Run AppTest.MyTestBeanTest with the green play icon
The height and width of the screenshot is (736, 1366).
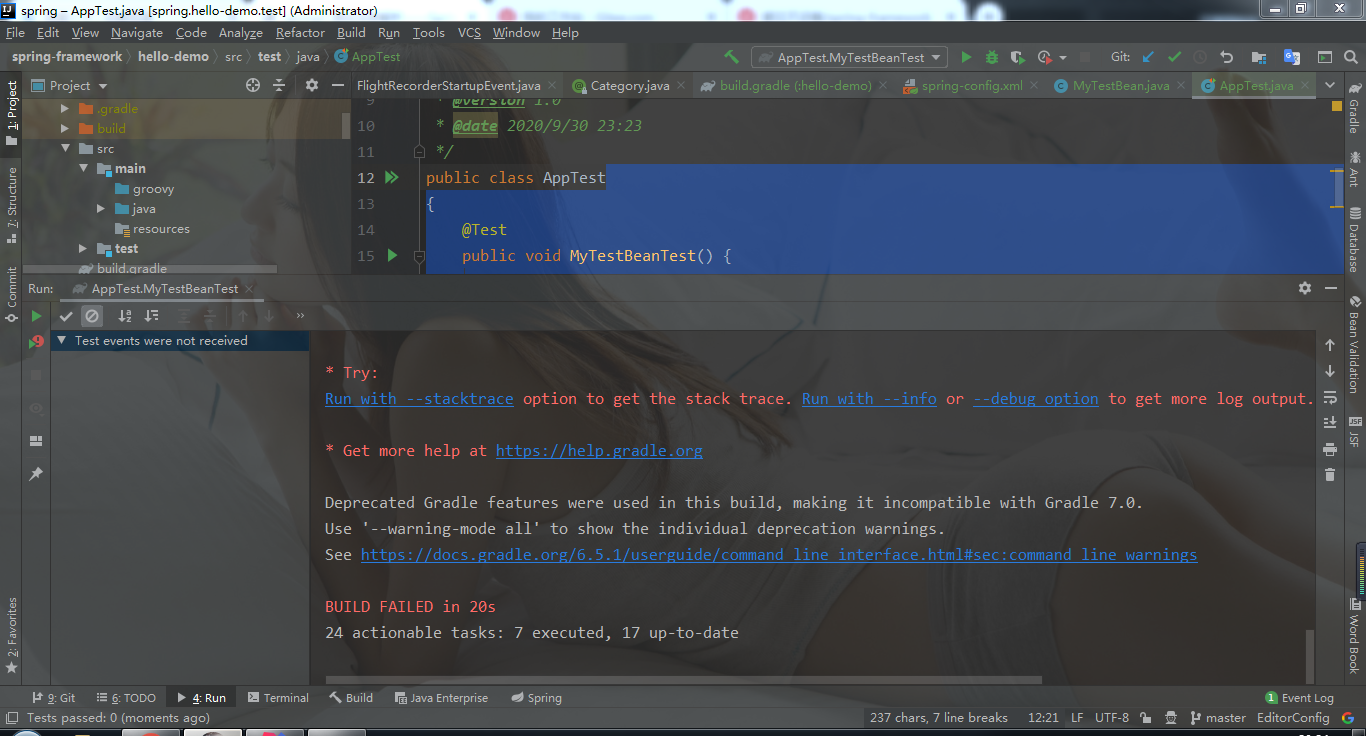(x=966, y=57)
